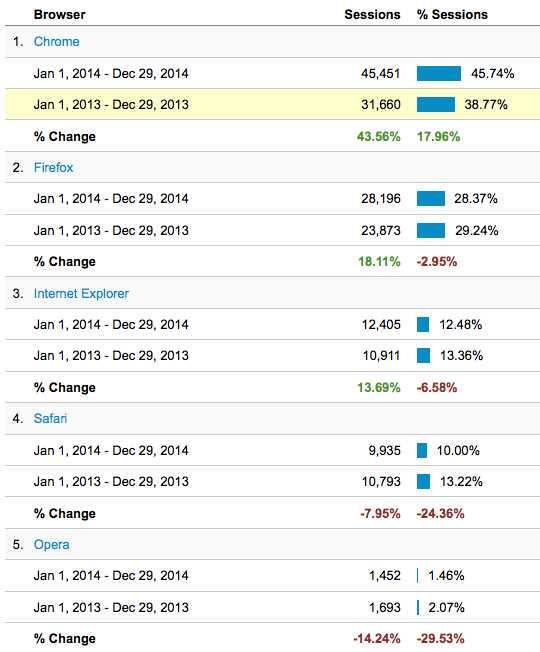Open the Firefox browser link

pos(54,168)
